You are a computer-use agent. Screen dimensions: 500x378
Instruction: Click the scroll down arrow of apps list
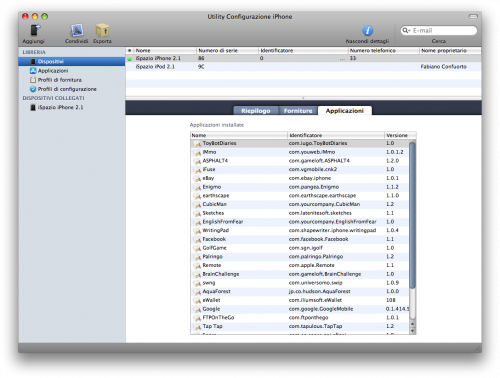(x=413, y=331)
